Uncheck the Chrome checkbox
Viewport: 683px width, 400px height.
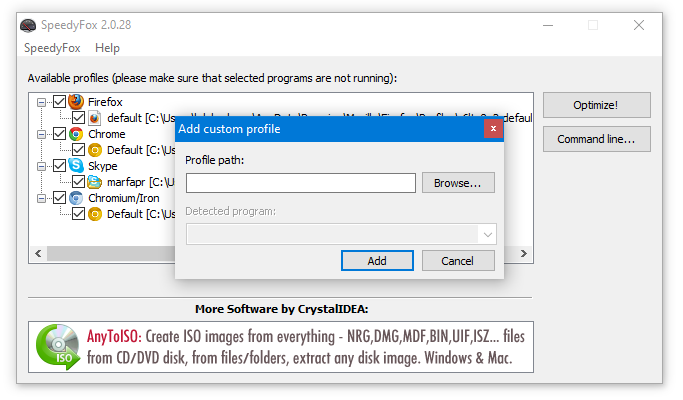point(59,134)
